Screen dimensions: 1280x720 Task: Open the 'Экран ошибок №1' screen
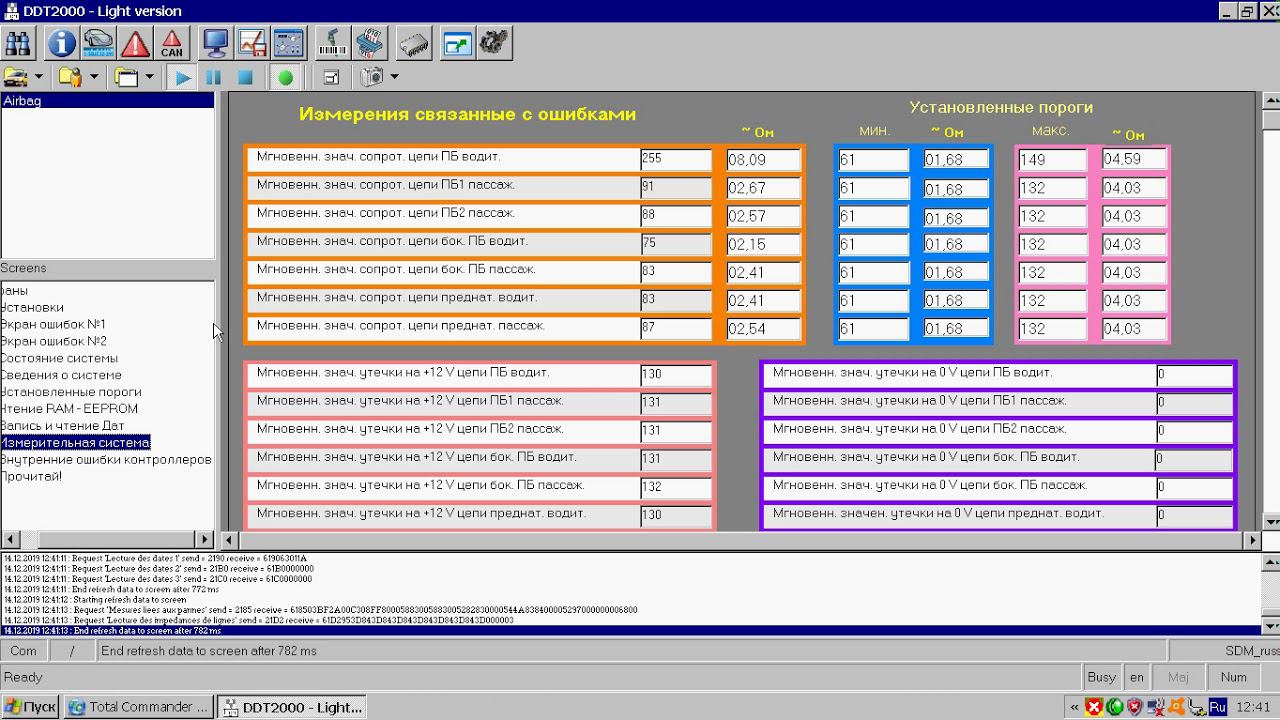[x=54, y=324]
